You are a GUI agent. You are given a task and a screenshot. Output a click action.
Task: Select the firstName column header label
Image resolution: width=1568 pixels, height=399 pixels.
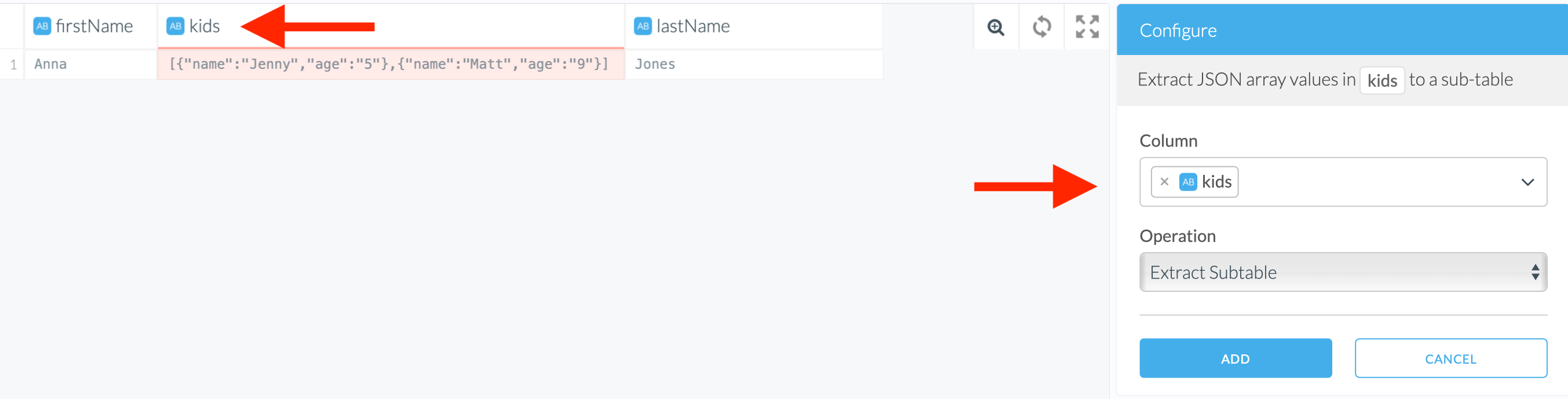tap(94, 26)
